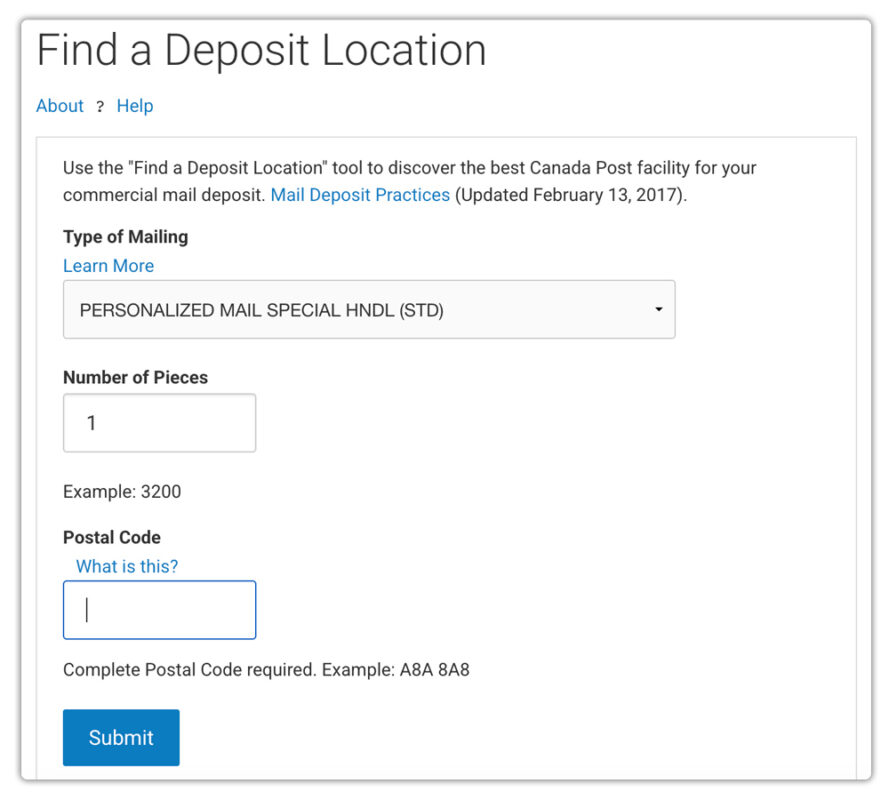Click the What is this? link
The height and width of the screenshot is (800, 889).
click(x=127, y=566)
